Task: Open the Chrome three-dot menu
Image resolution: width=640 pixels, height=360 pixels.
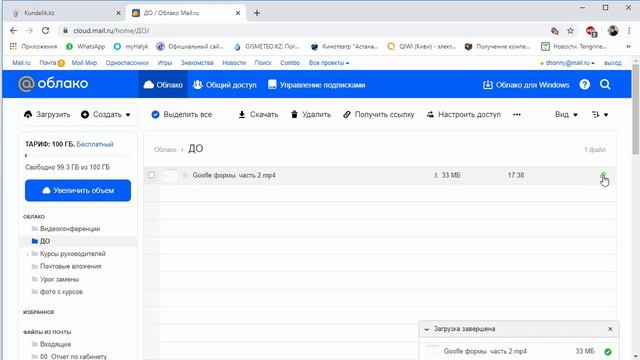Action: pos(629,31)
